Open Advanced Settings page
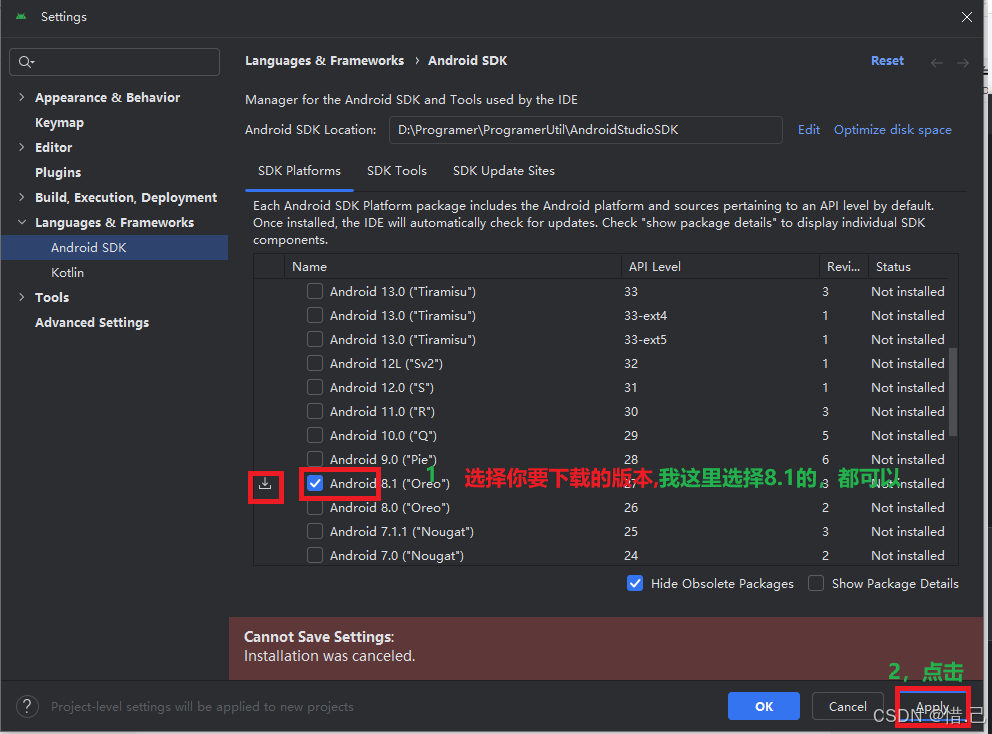 point(92,323)
